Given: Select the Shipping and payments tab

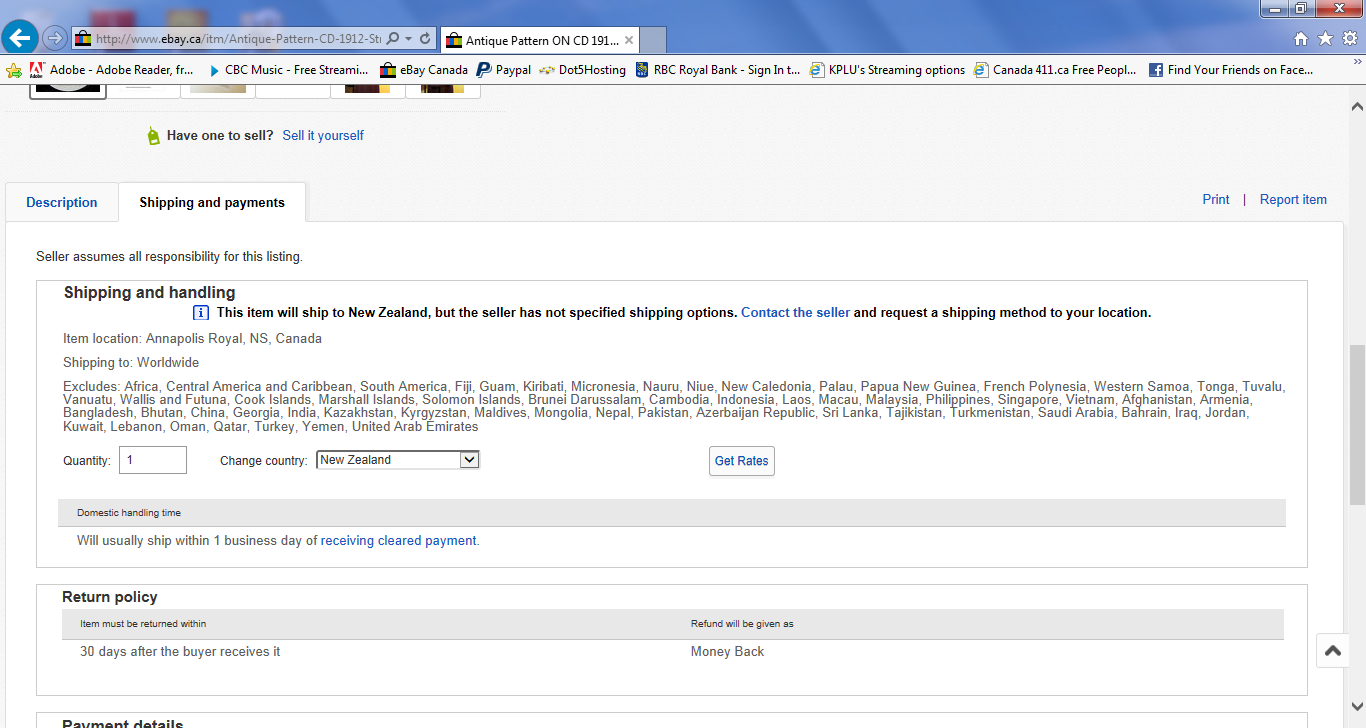Looking at the screenshot, I should (x=212, y=202).
